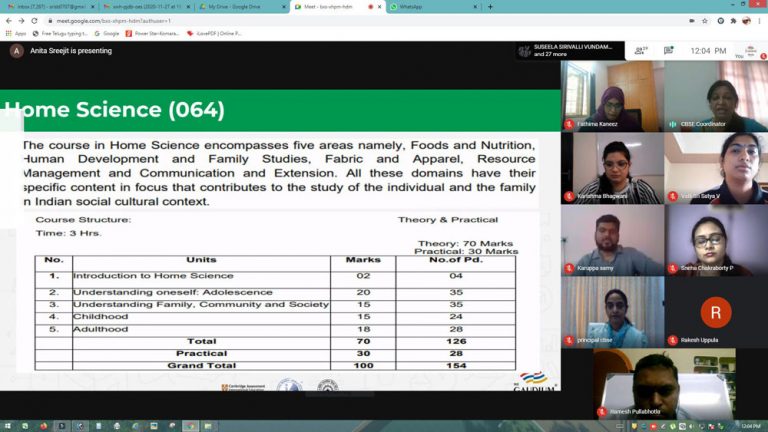This screenshot has width=768, height=432.
Task: Go back with the browser back arrow
Action: tap(9, 21)
